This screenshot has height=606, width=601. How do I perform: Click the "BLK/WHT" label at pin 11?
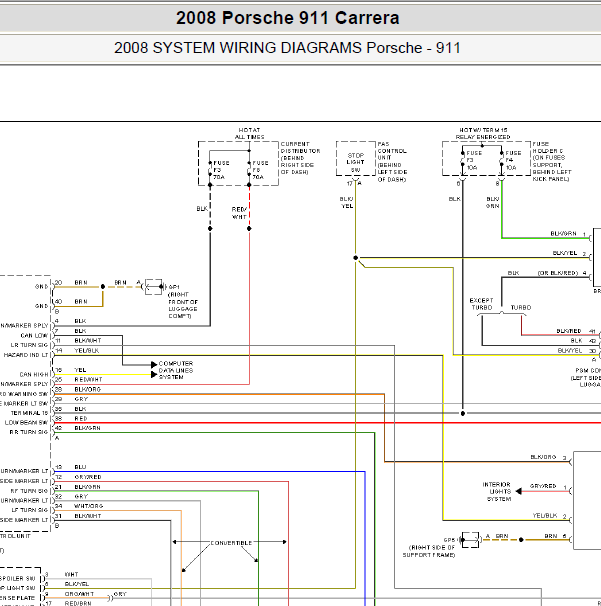coord(88,340)
